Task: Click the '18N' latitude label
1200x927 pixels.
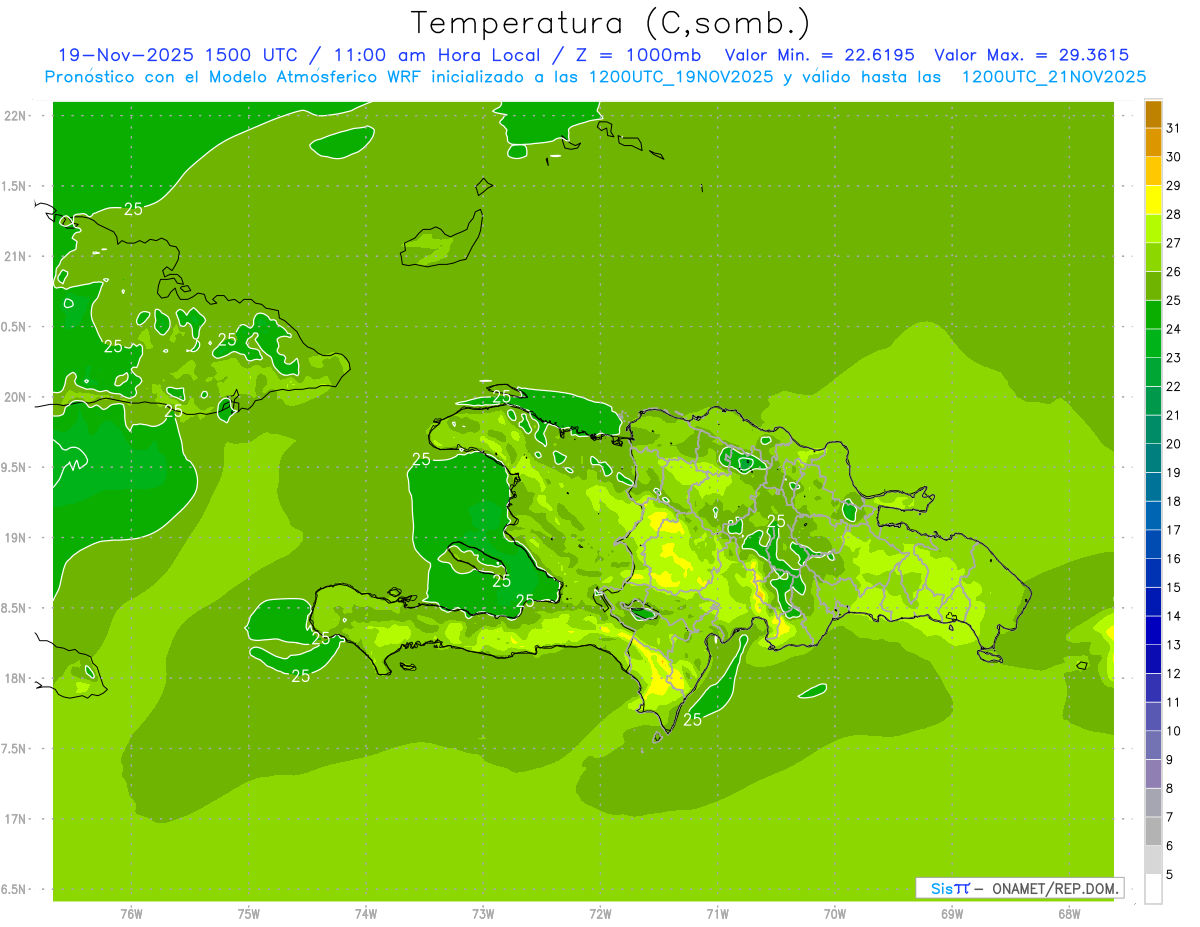Action: tap(16, 678)
